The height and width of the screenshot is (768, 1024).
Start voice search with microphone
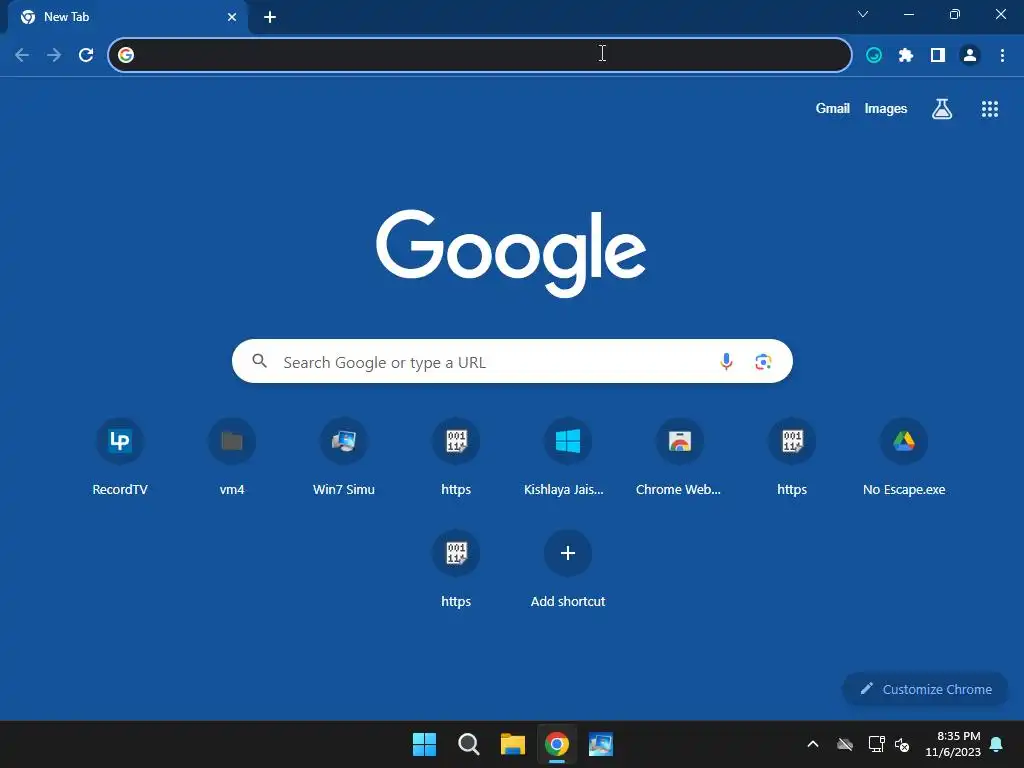click(x=726, y=361)
